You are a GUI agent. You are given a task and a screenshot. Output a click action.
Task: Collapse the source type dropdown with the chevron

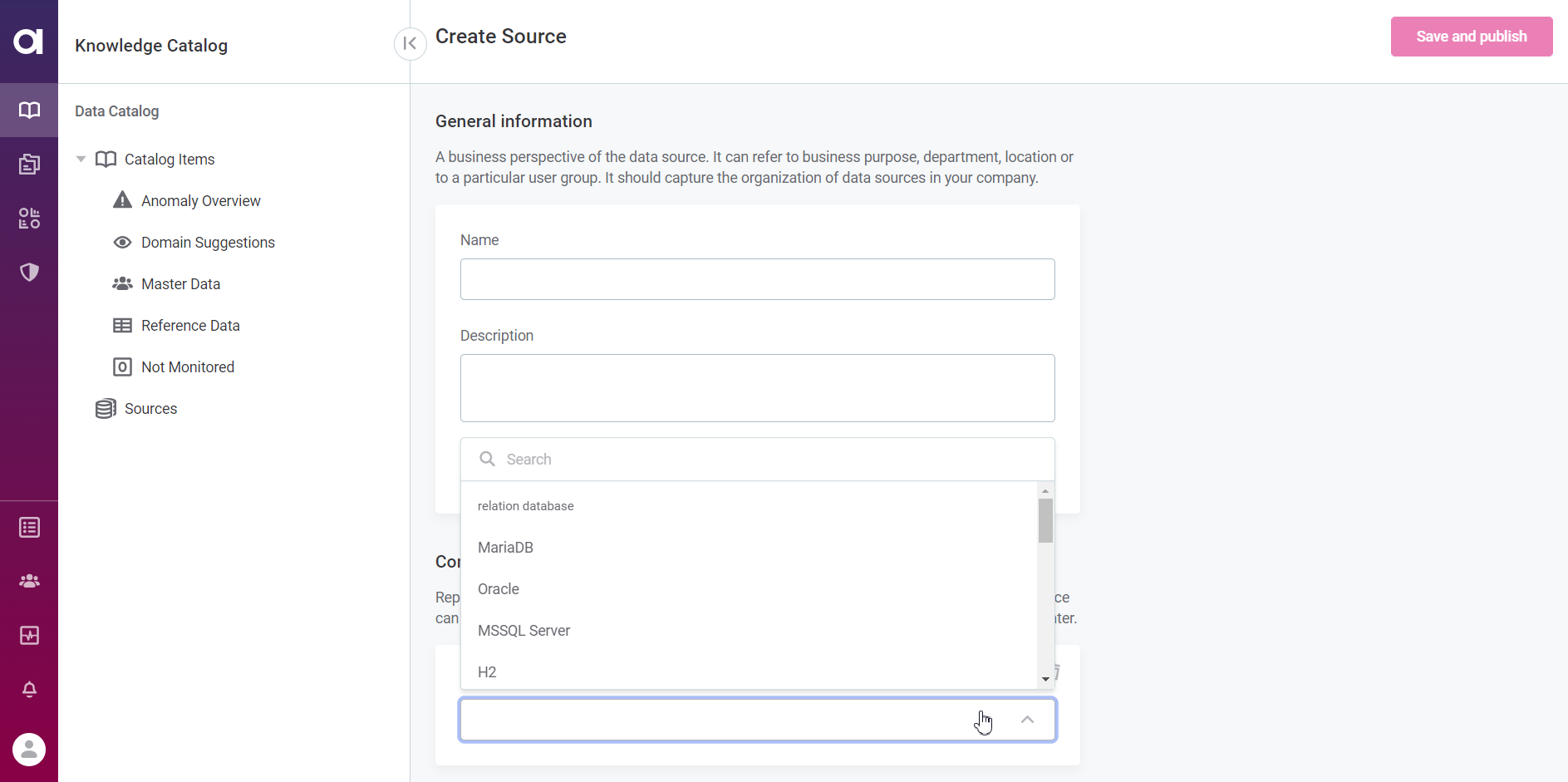tap(1027, 719)
